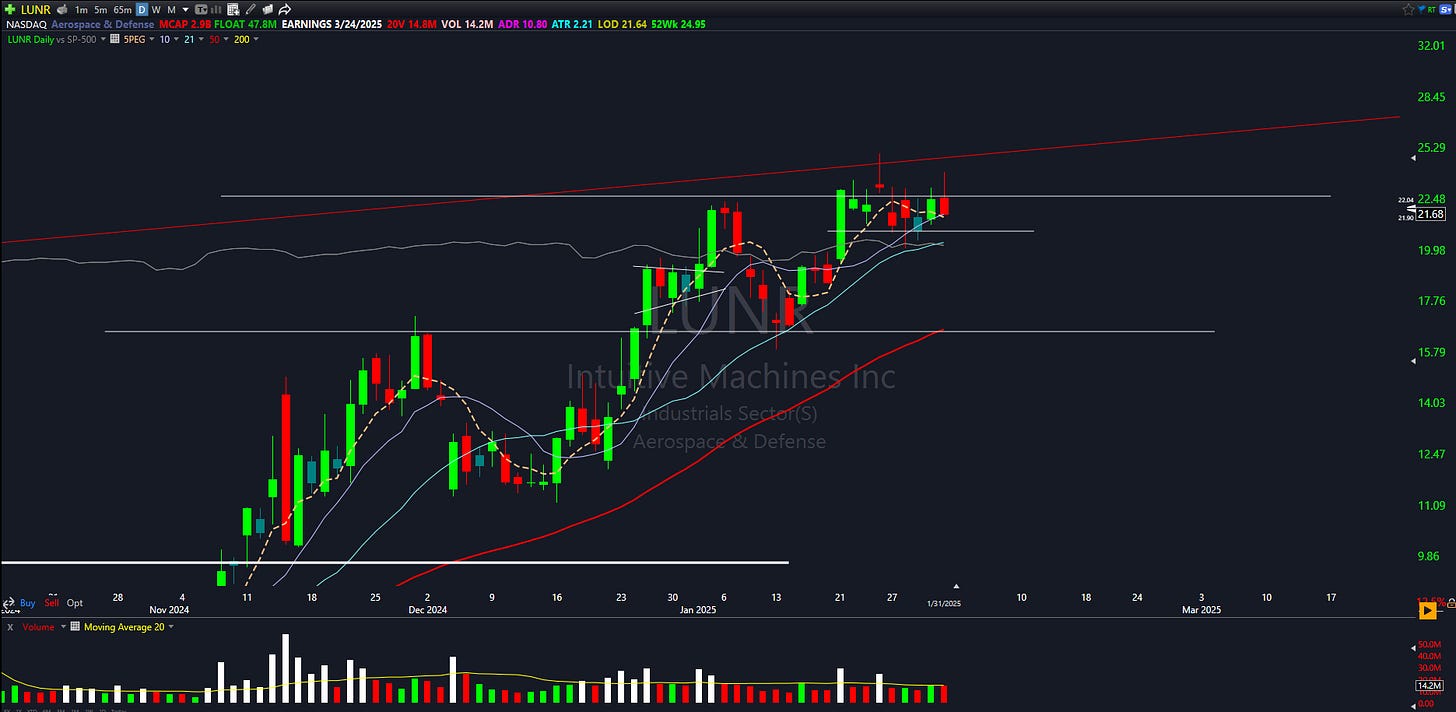
Task: Click the Sell button
Action: click(x=51, y=603)
